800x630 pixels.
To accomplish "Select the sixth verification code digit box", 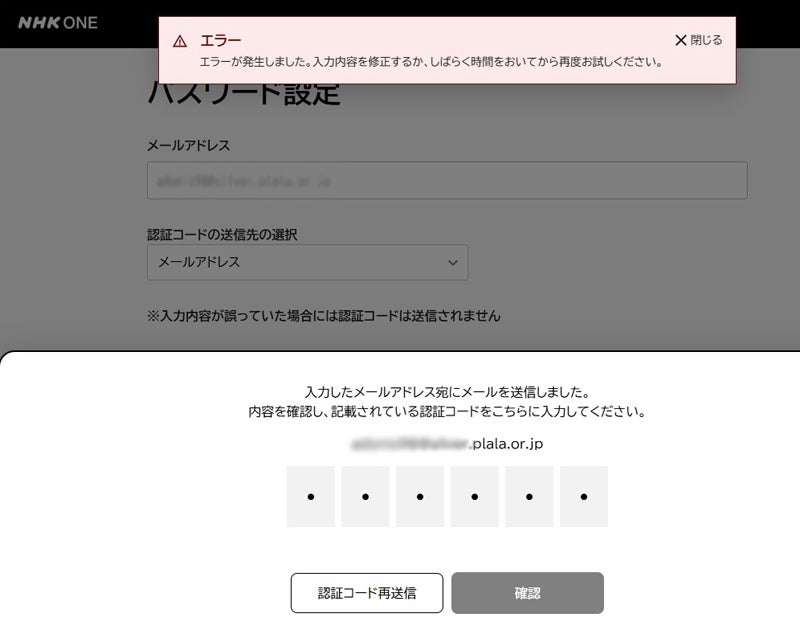I will point(583,496).
